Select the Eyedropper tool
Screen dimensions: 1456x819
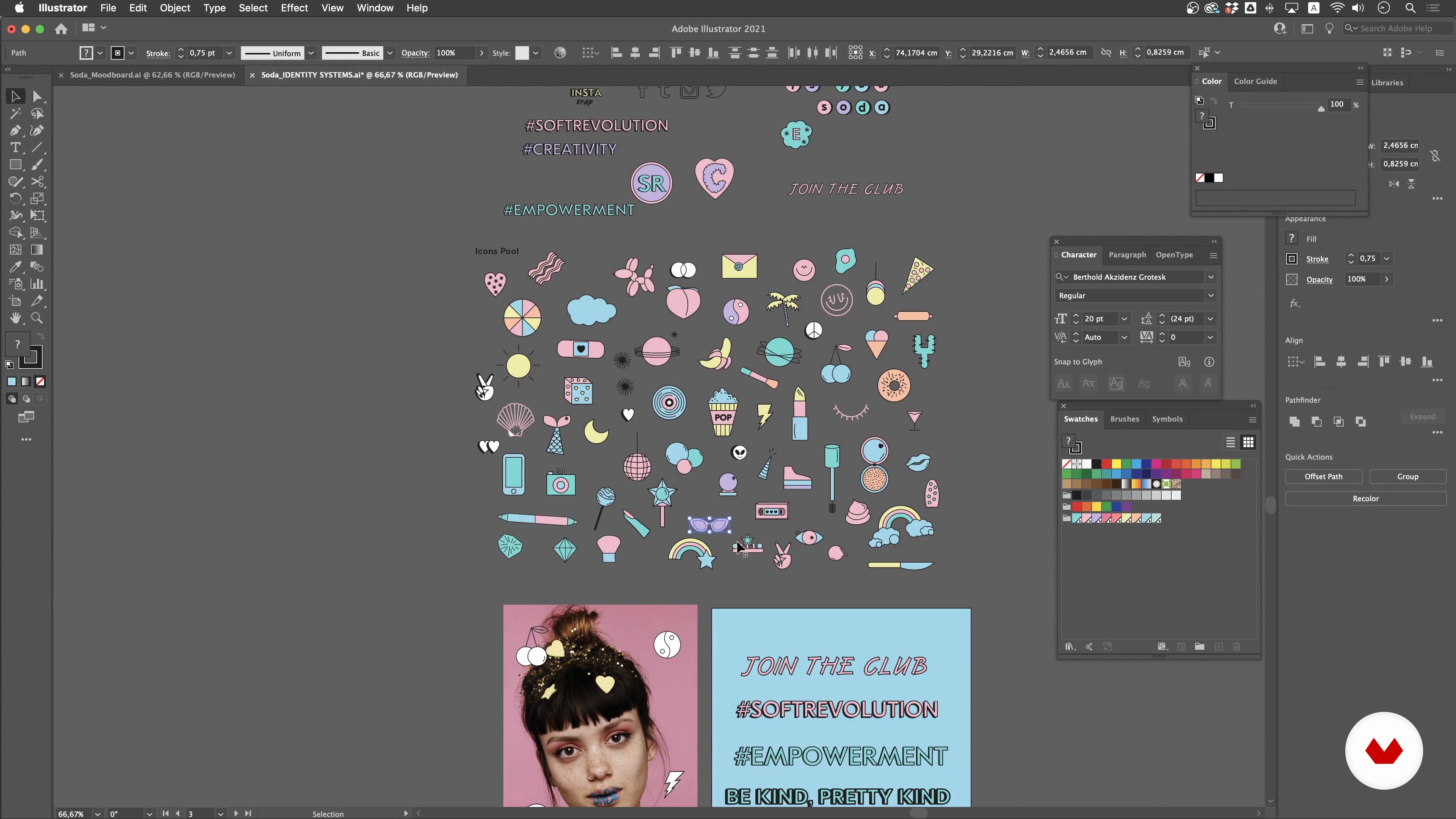(x=15, y=267)
